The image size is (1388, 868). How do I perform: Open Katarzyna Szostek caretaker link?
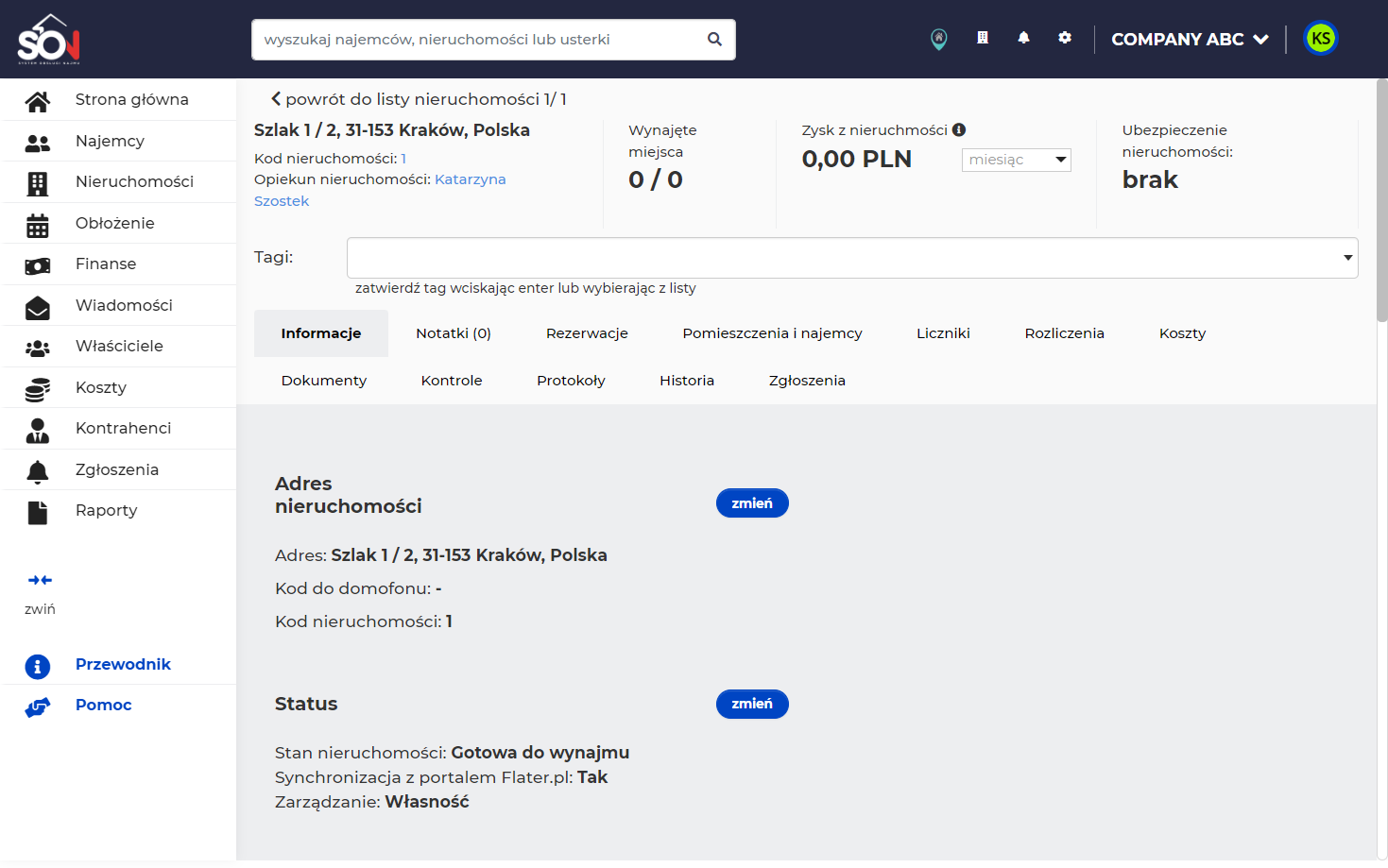[x=380, y=190]
